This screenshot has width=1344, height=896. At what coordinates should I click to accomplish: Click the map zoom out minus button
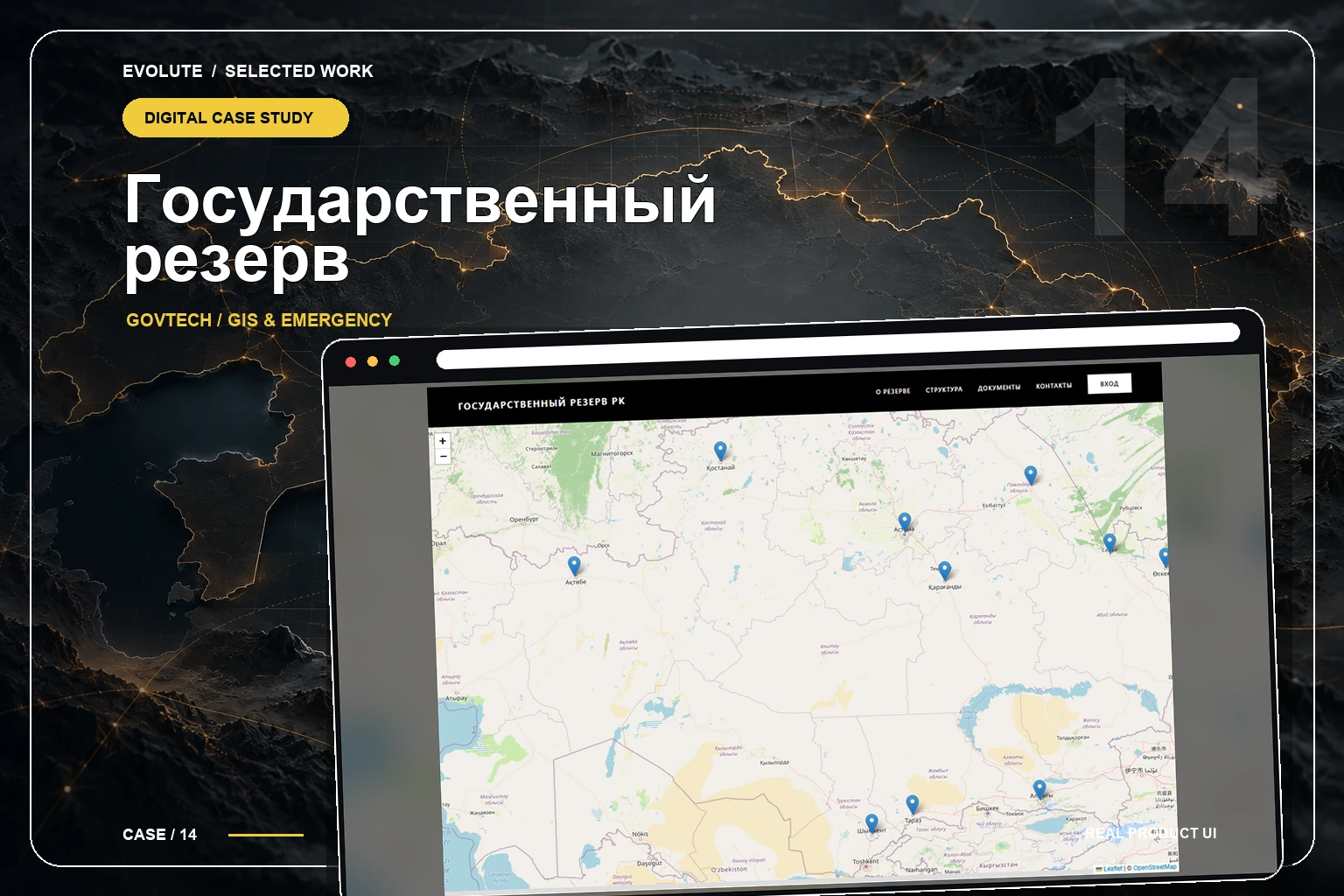(x=443, y=457)
